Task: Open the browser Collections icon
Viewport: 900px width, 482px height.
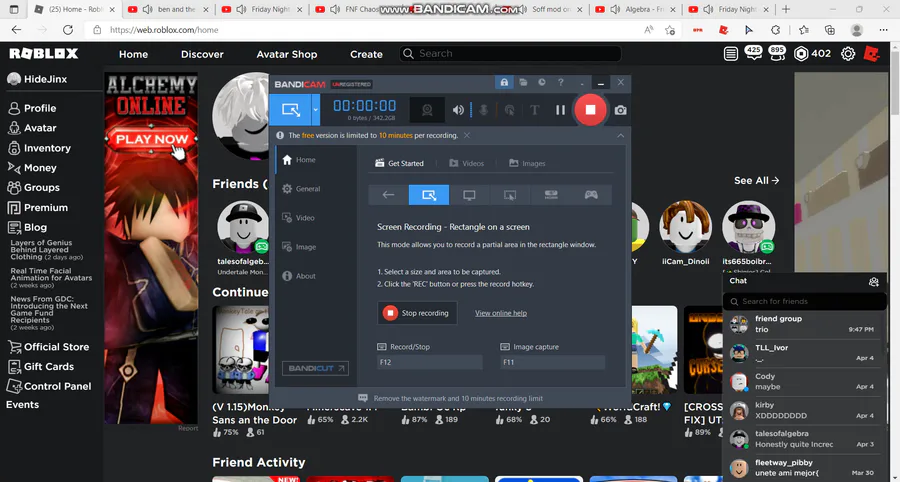Action: tap(830, 30)
